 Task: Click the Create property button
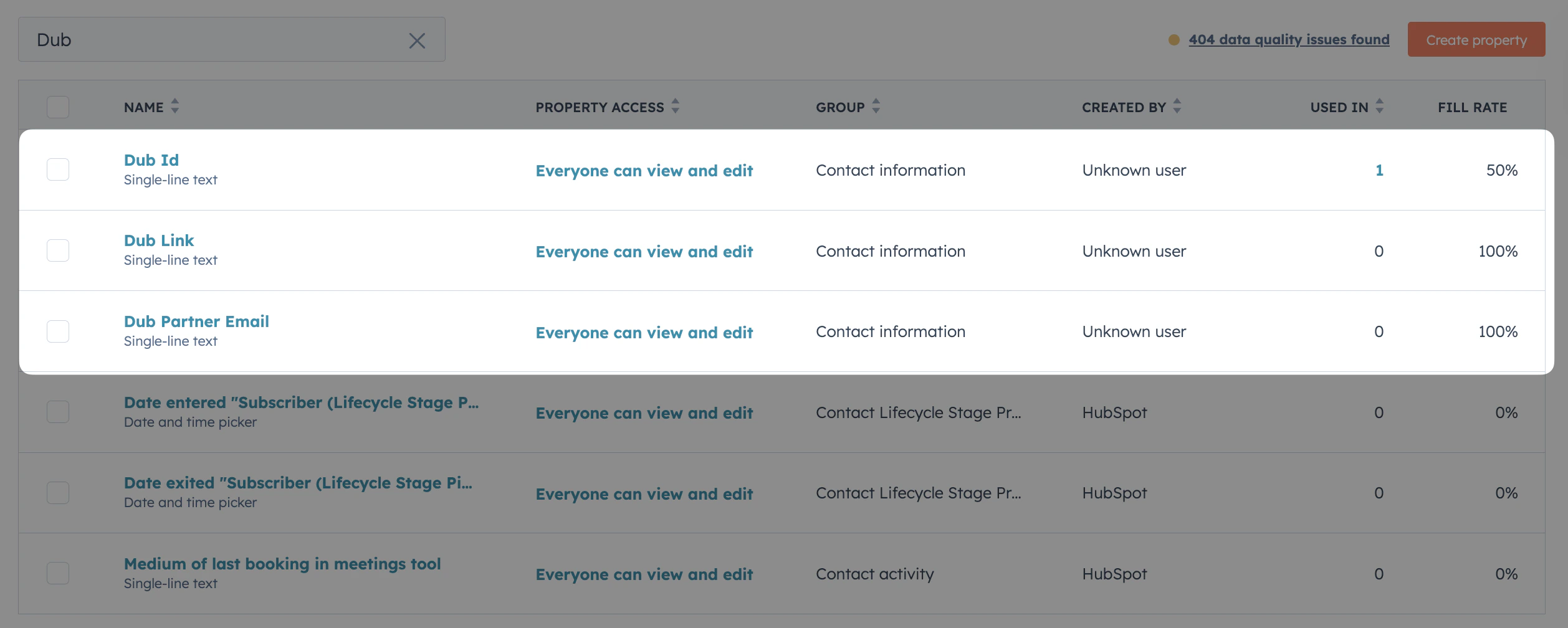coord(1476,39)
